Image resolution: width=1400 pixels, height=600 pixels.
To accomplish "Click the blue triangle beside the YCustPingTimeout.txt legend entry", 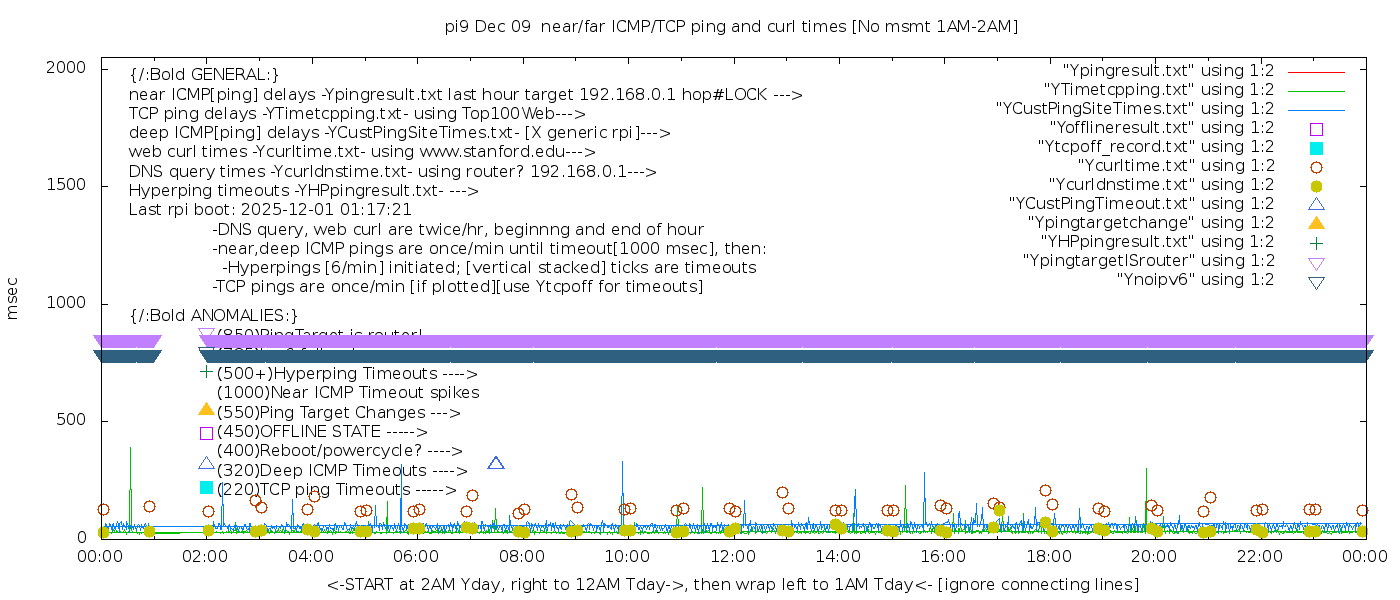I will (x=1316, y=203).
